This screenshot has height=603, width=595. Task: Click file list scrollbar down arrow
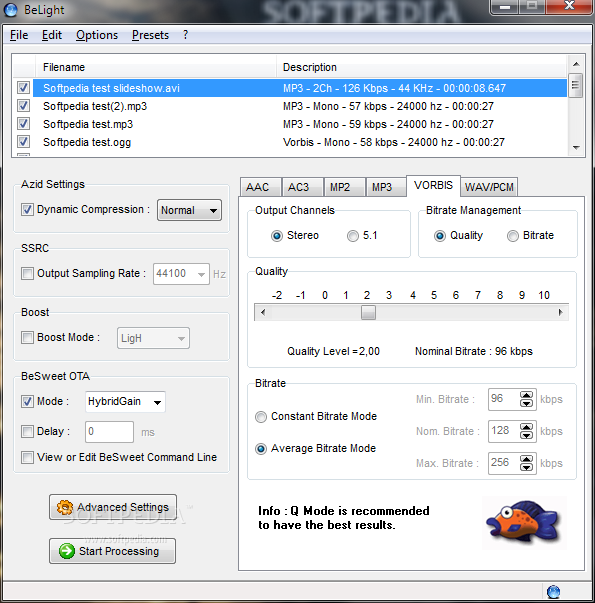pos(576,148)
